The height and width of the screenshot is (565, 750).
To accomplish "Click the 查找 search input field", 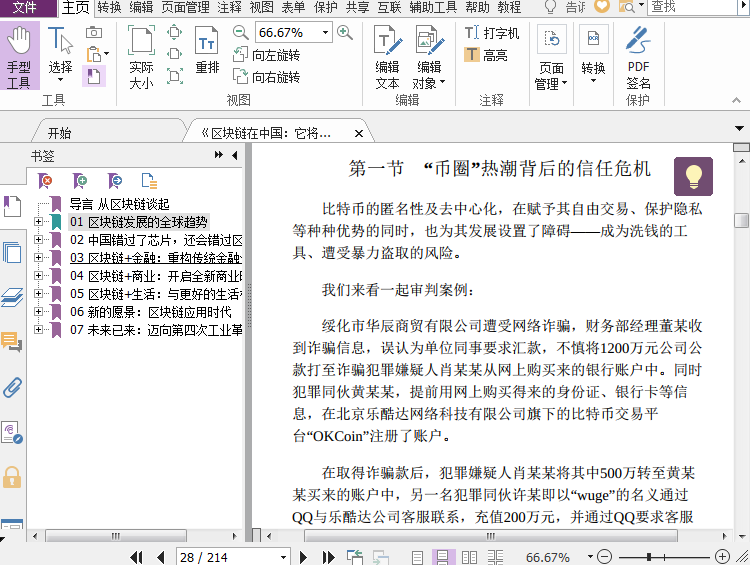I will (x=691, y=7).
